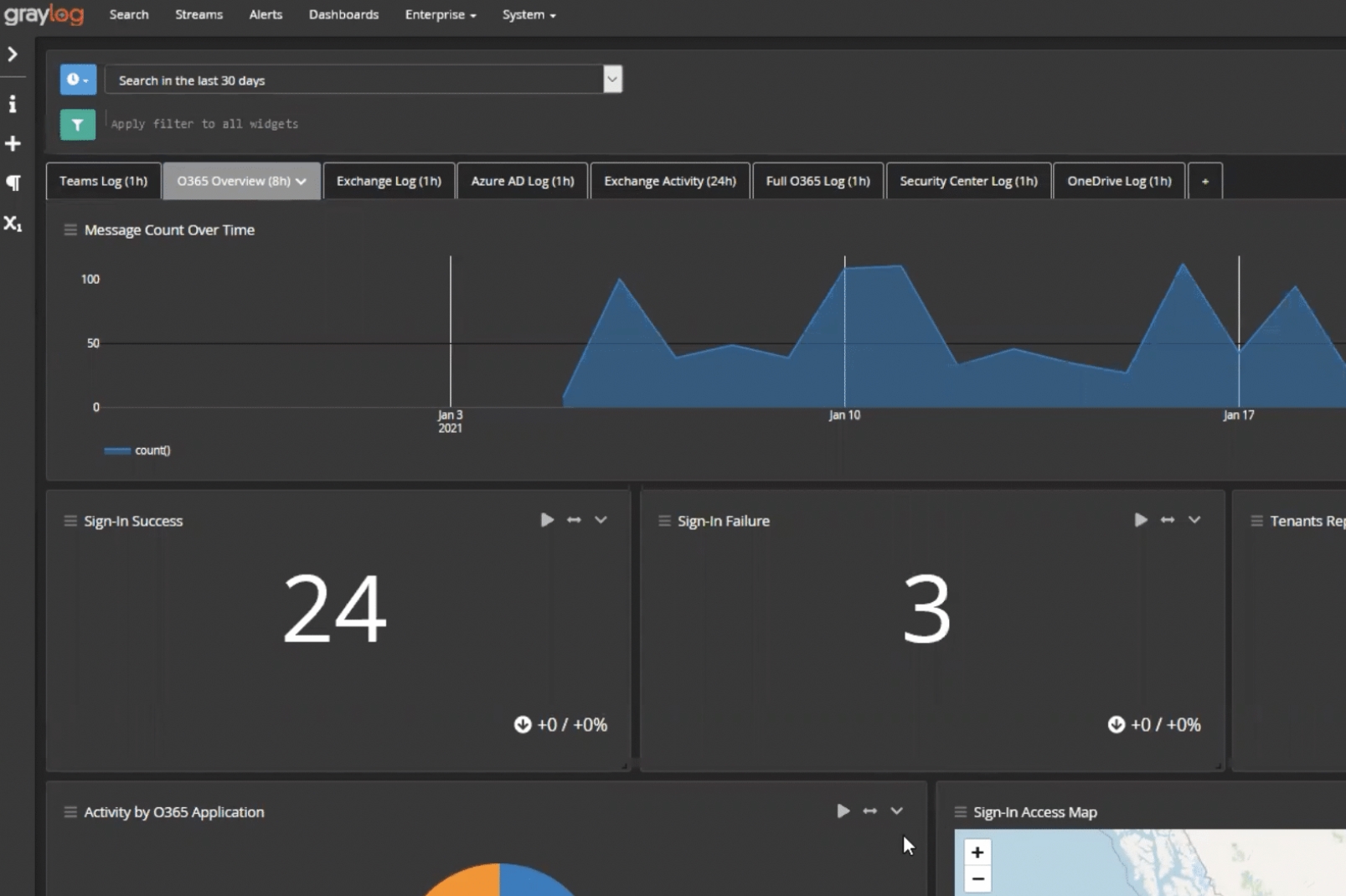Open the Sign-In Success widget actions chevron
This screenshot has height=896, width=1346.
coord(601,520)
